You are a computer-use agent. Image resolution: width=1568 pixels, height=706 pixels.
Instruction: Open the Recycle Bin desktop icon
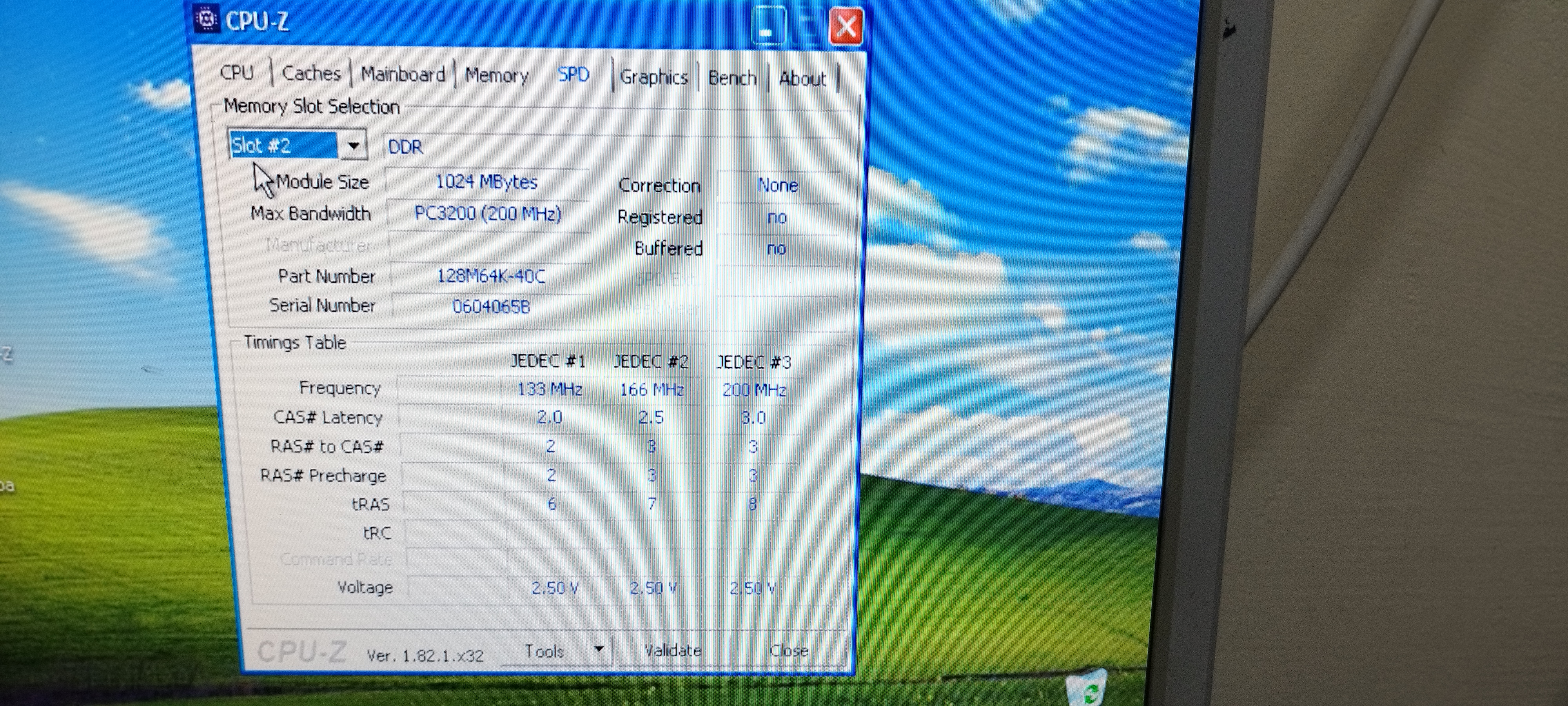1088,690
